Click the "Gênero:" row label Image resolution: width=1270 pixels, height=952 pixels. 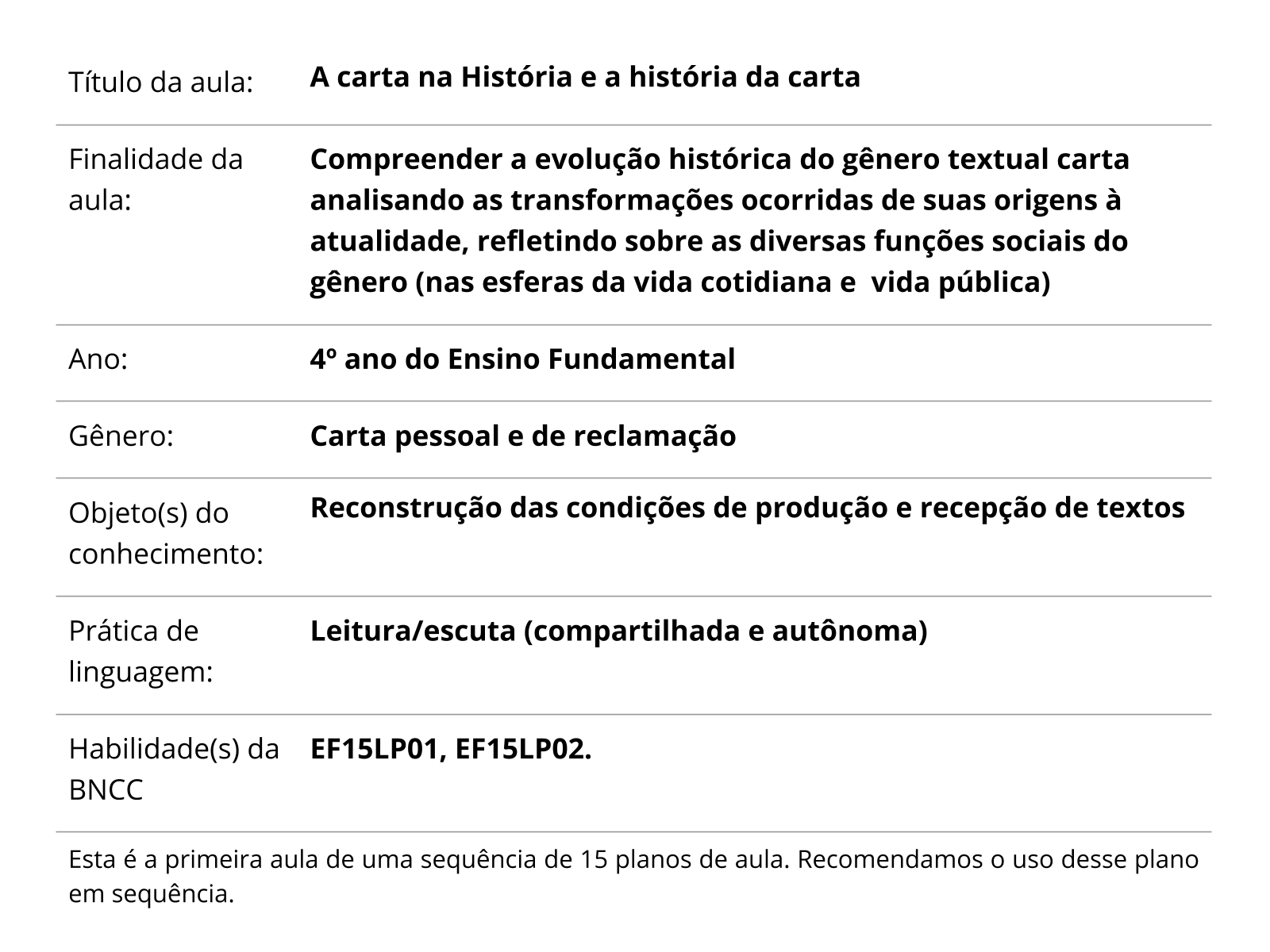click(121, 436)
